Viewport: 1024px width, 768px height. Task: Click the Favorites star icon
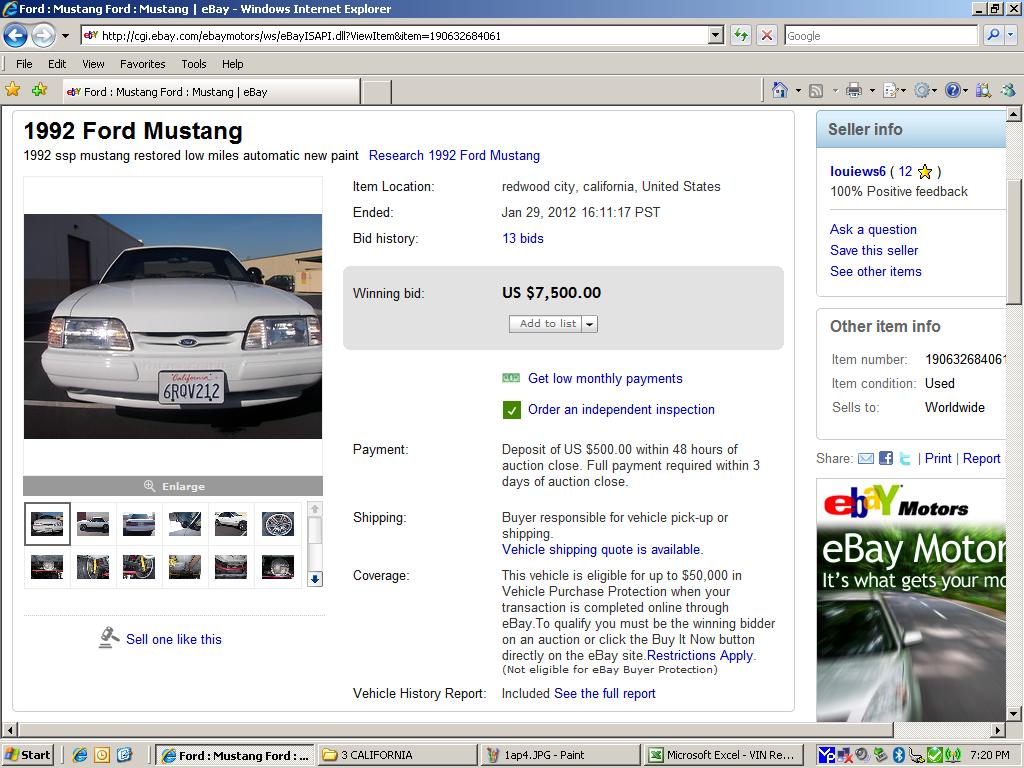coord(13,90)
